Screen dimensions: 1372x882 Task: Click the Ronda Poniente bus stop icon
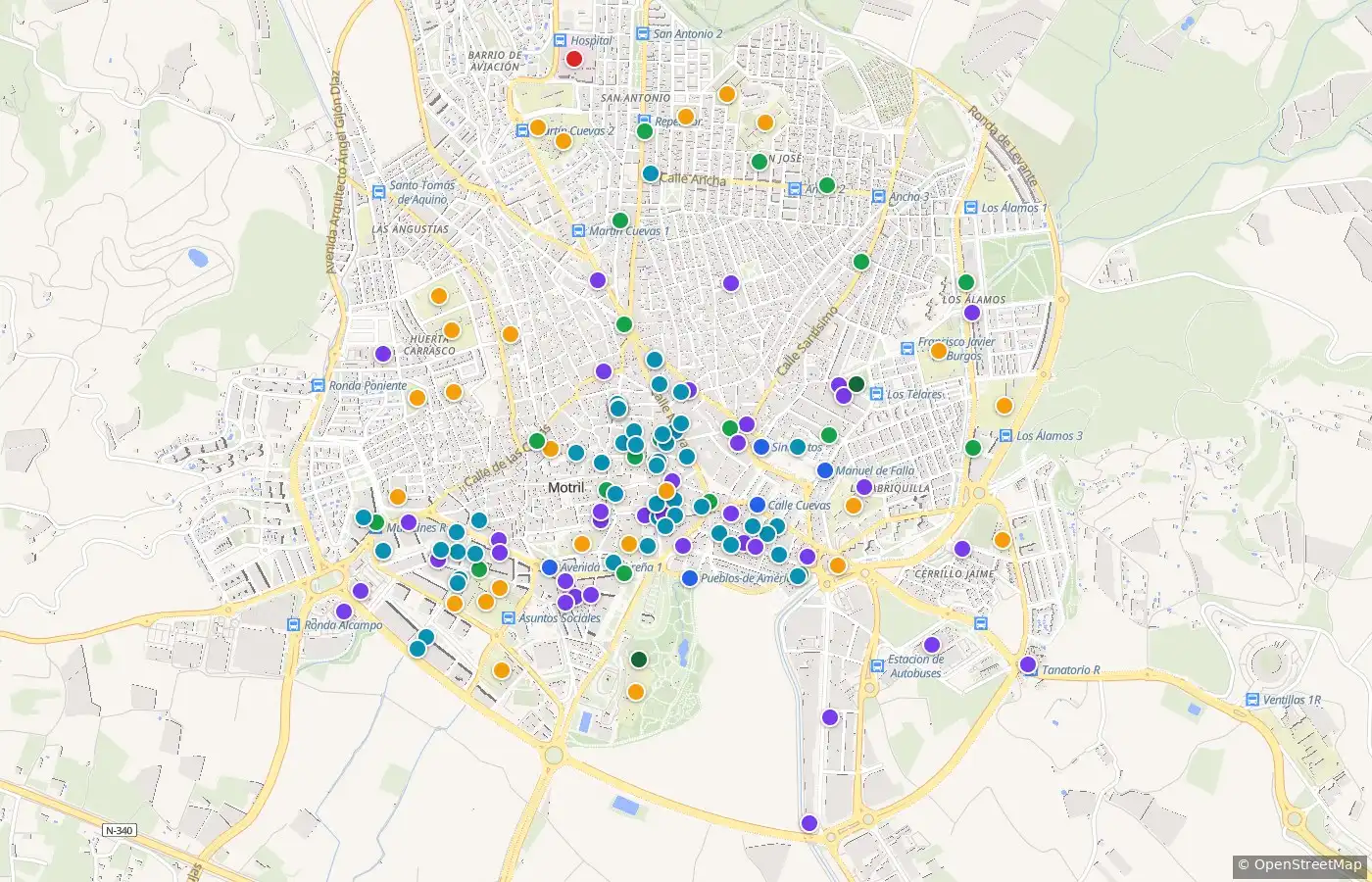pos(318,386)
